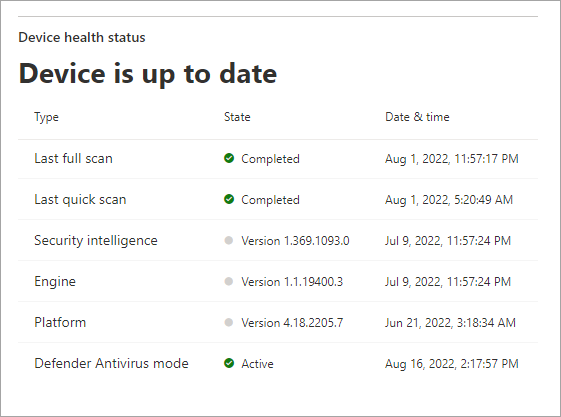The width and height of the screenshot is (561, 417).
Task: Click the Aug 16, 2022 timestamp
Action: coord(452,364)
